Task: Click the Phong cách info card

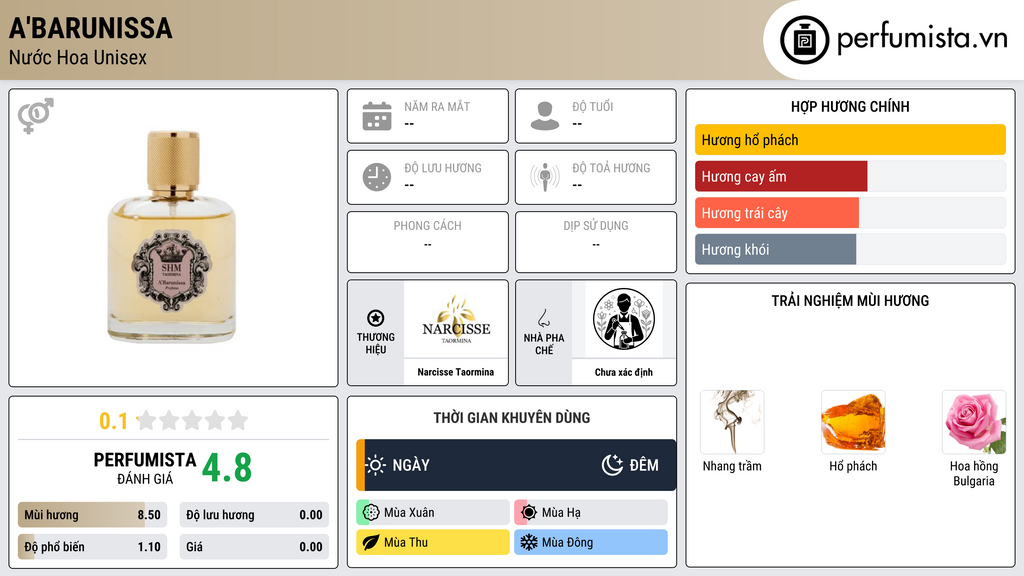Action: tap(428, 242)
